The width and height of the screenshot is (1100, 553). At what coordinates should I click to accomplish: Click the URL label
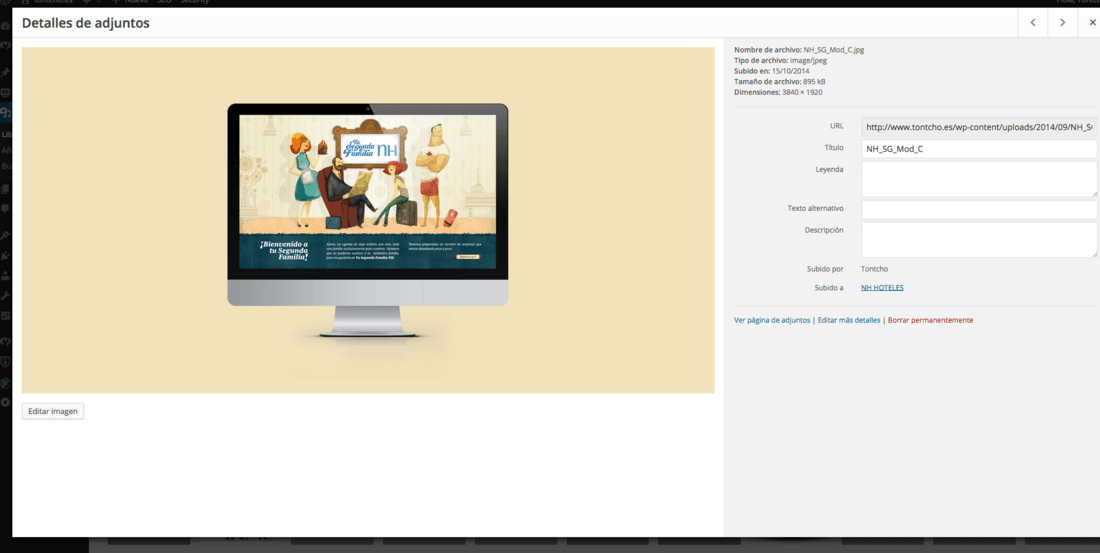click(x=836, y=126)
